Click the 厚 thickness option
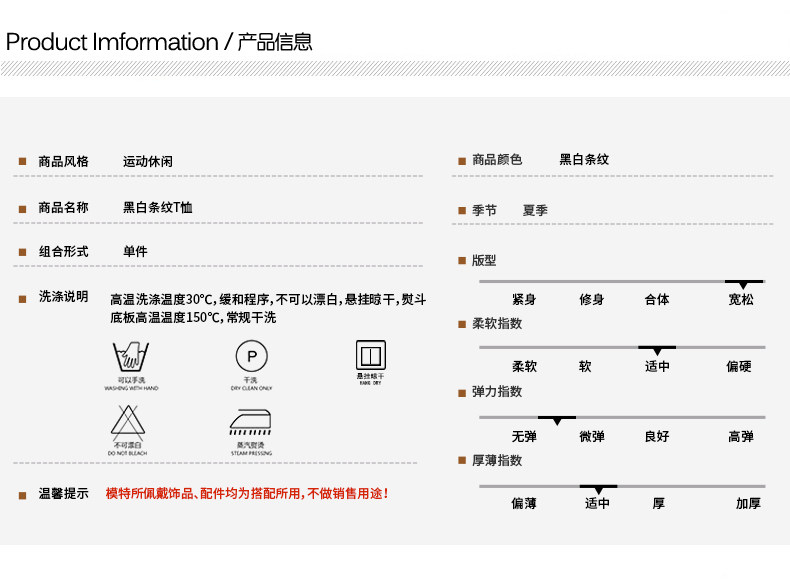 point(659,503)
